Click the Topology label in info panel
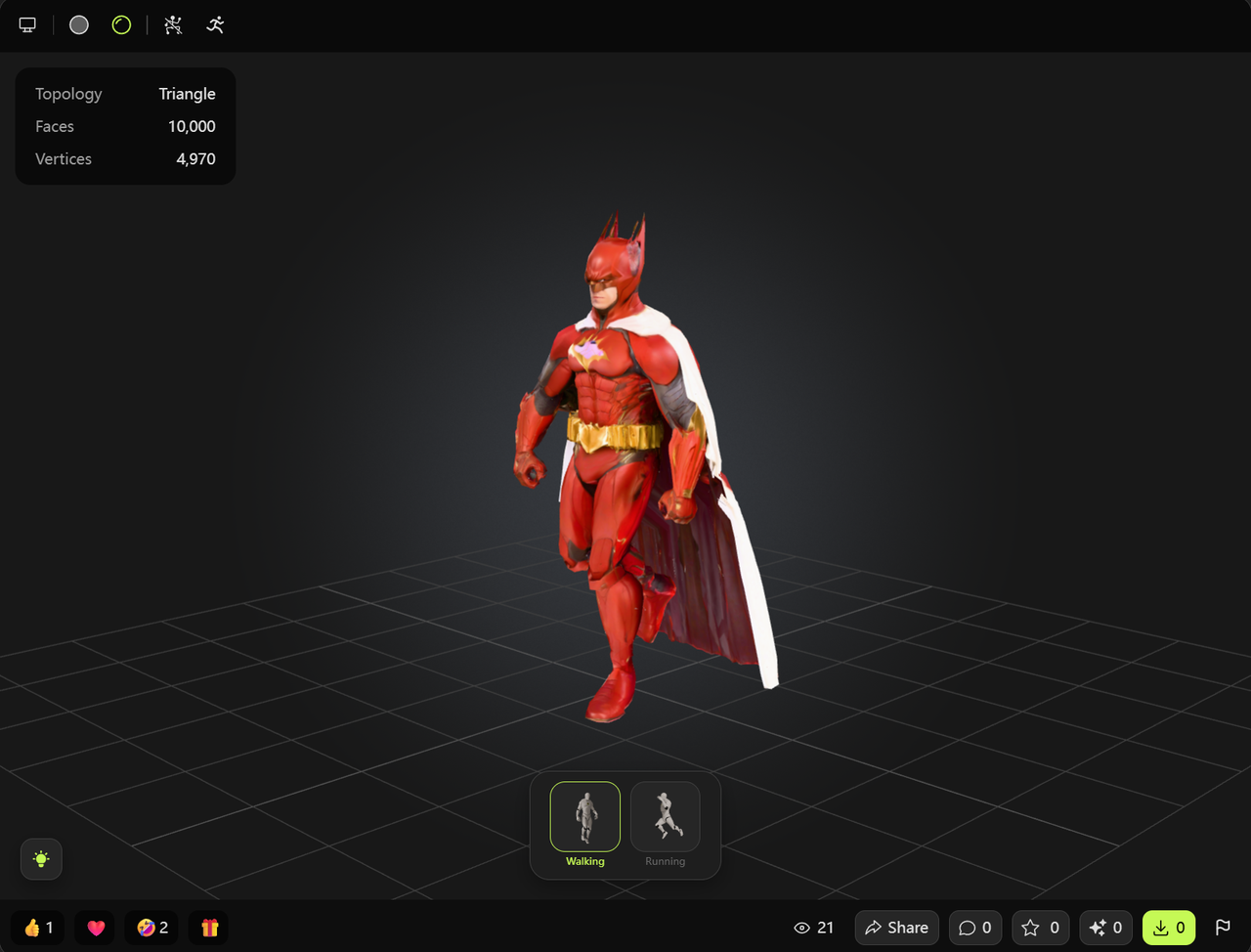The height and width of the screenshot is (952, 1251). click(68, 94)
